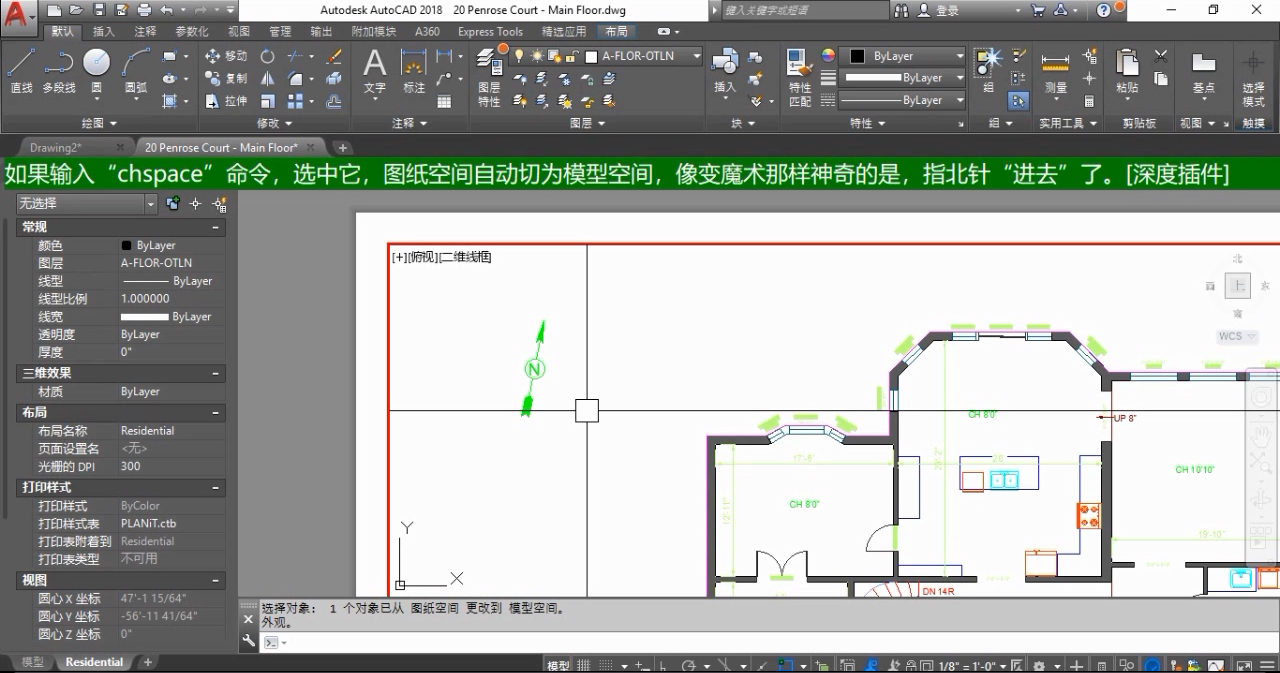Open the ByLayer linetype dropdown
The height and width of the screenshot is (673, 1280).
(x=960, y=100)
